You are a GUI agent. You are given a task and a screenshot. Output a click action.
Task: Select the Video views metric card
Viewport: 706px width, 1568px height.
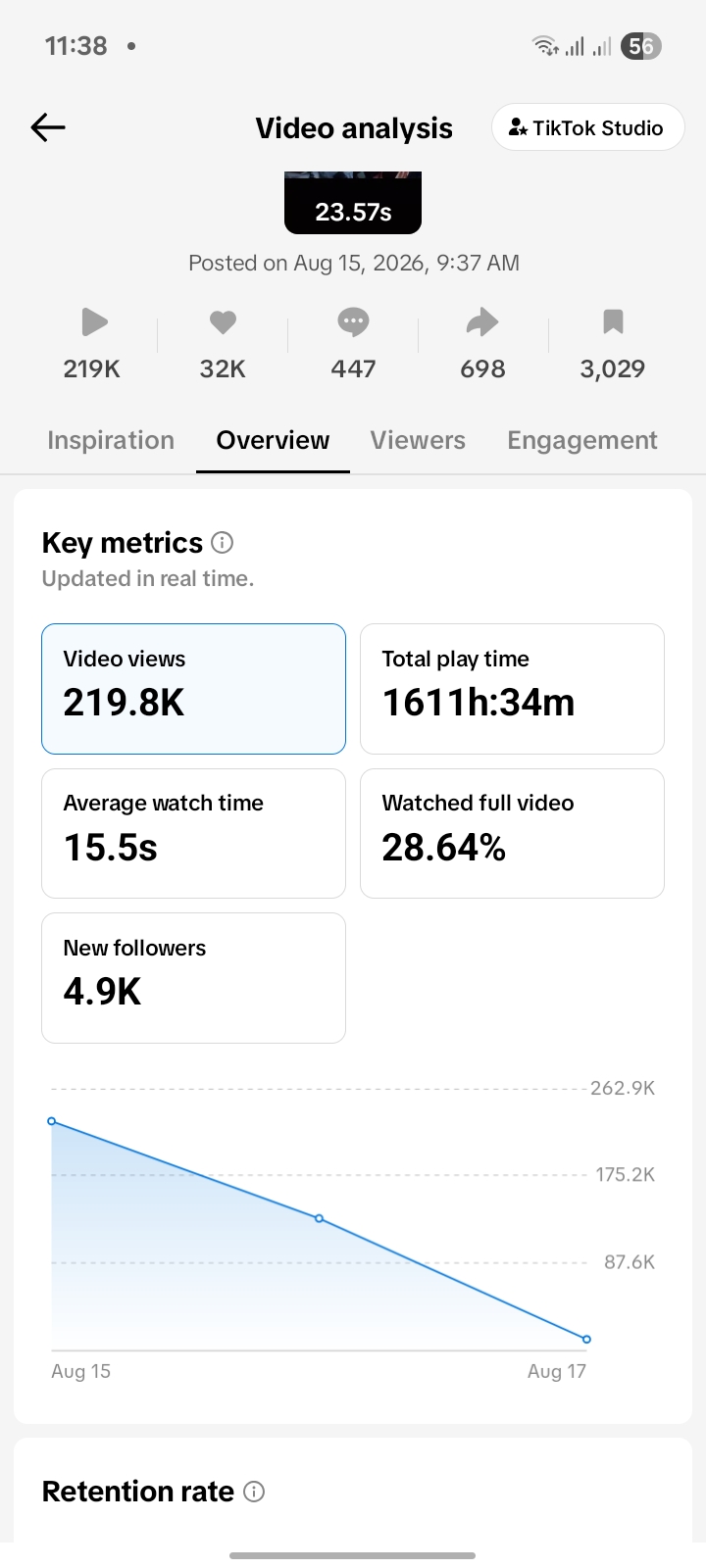click(194, 689)
